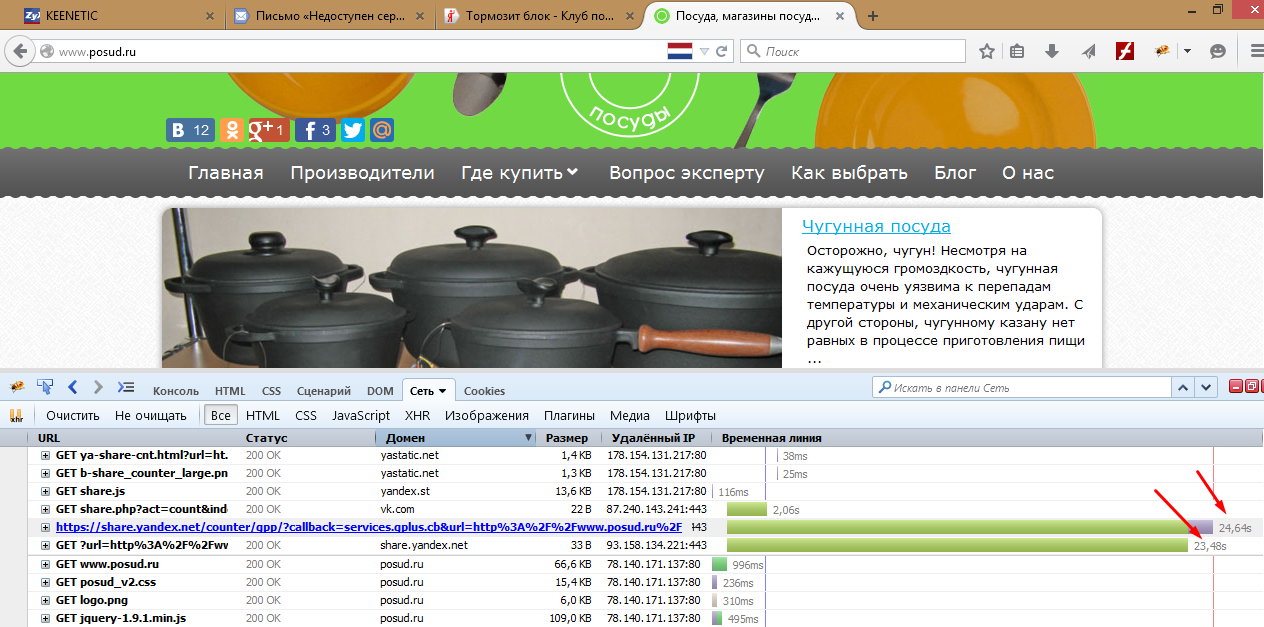Image resolution: width=1264 pixels, height=627 pixels.
Task: Share via the Google+ icon
Action: pyautogui.click(x=269, y=130)
